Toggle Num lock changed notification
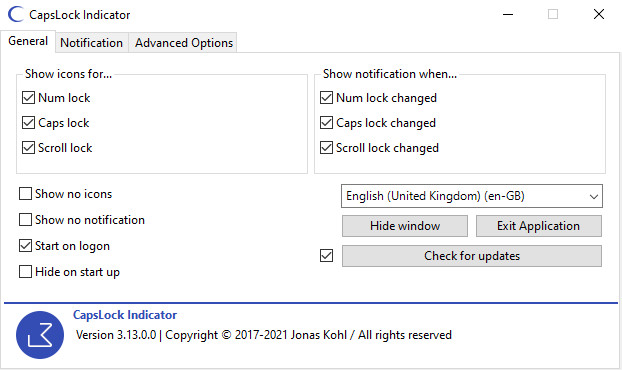This screenshot has height=370, width=622. [326, 98]
